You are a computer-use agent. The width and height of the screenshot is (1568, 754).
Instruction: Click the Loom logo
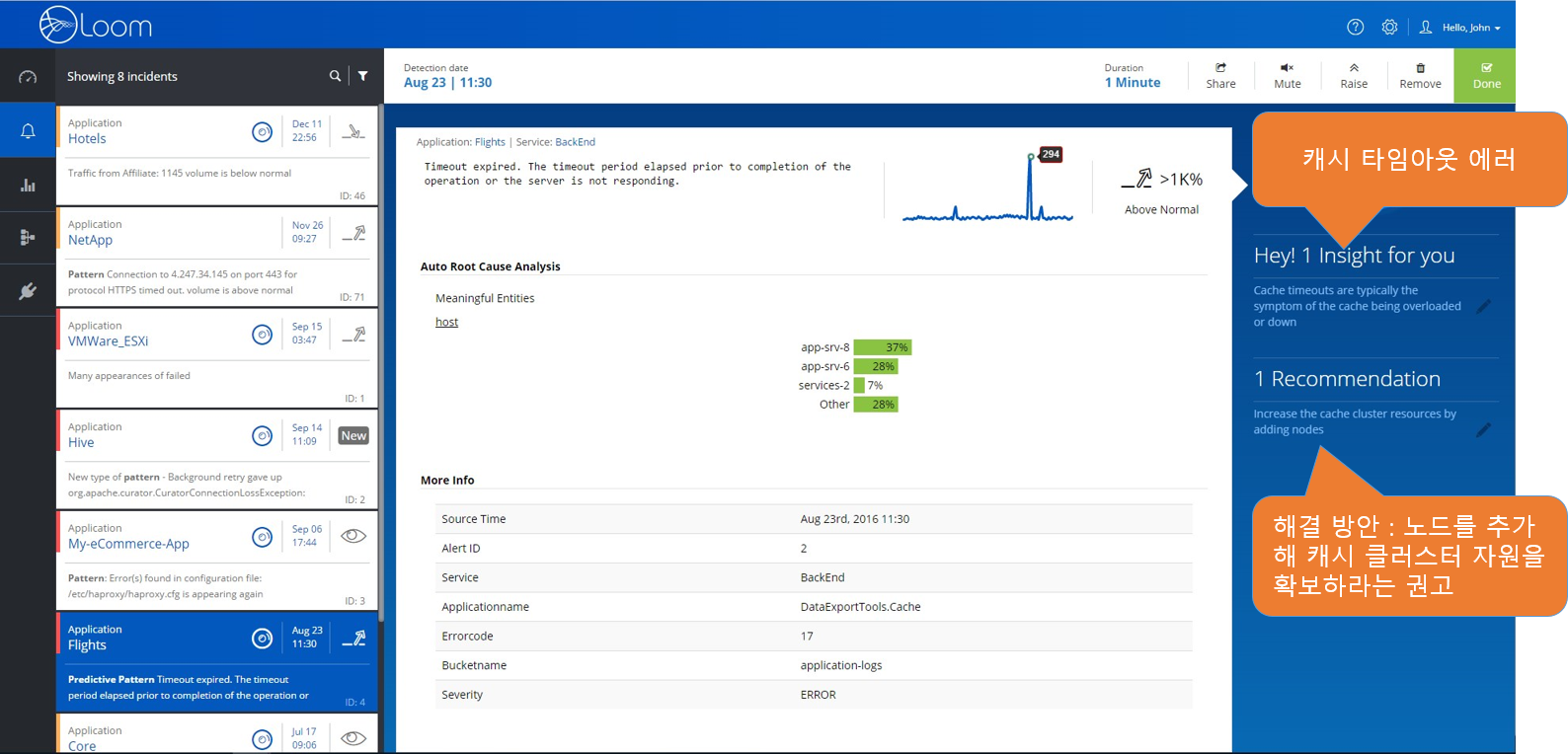click(x=96, y=25)
